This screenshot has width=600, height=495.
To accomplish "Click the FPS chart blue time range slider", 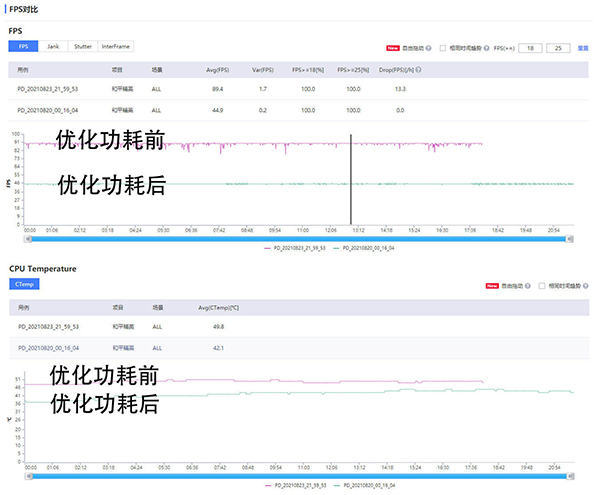I will tap(298, 238).
